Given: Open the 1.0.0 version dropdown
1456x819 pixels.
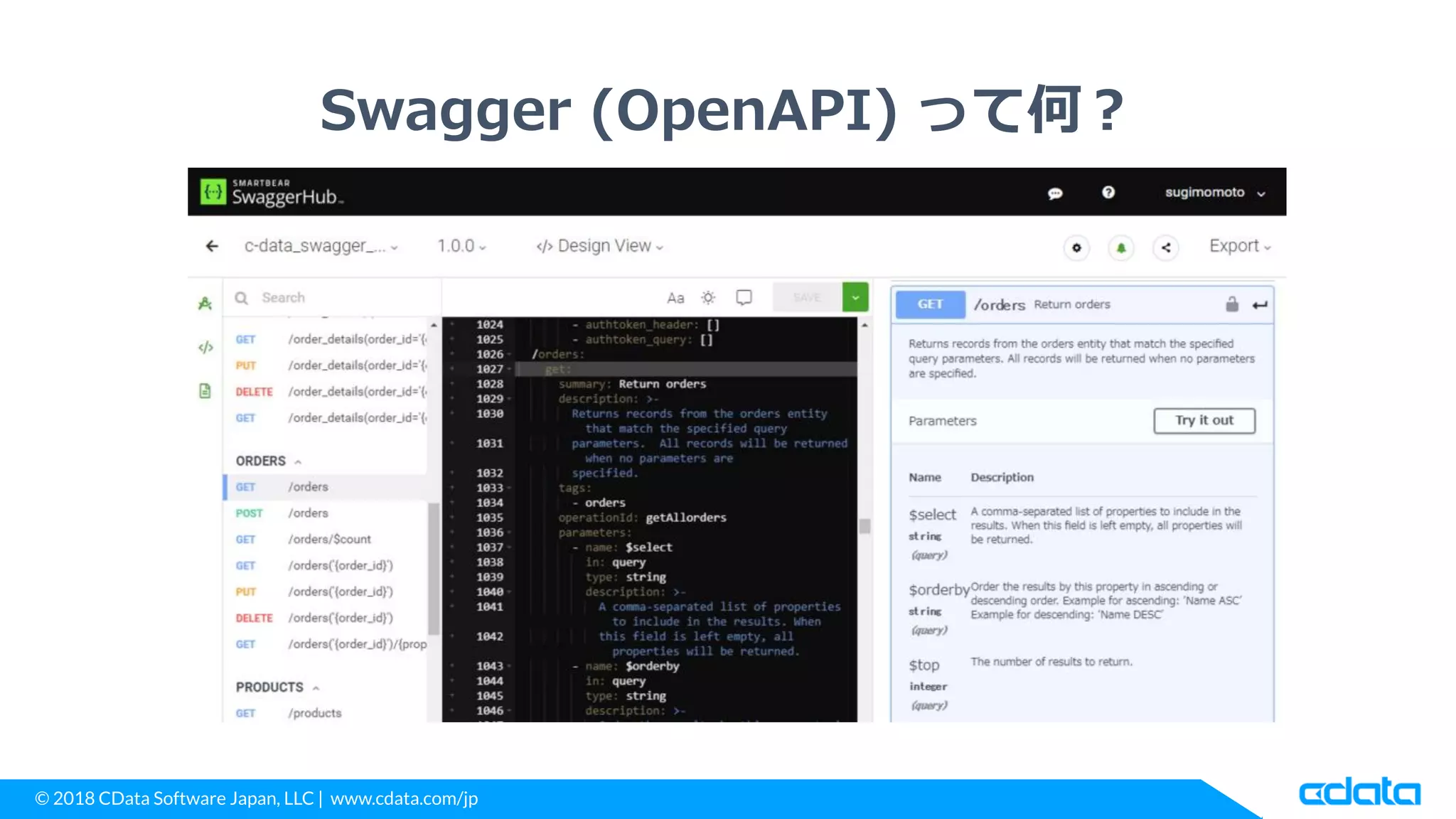Looking at the screenshot, I should tap(461, 246).
